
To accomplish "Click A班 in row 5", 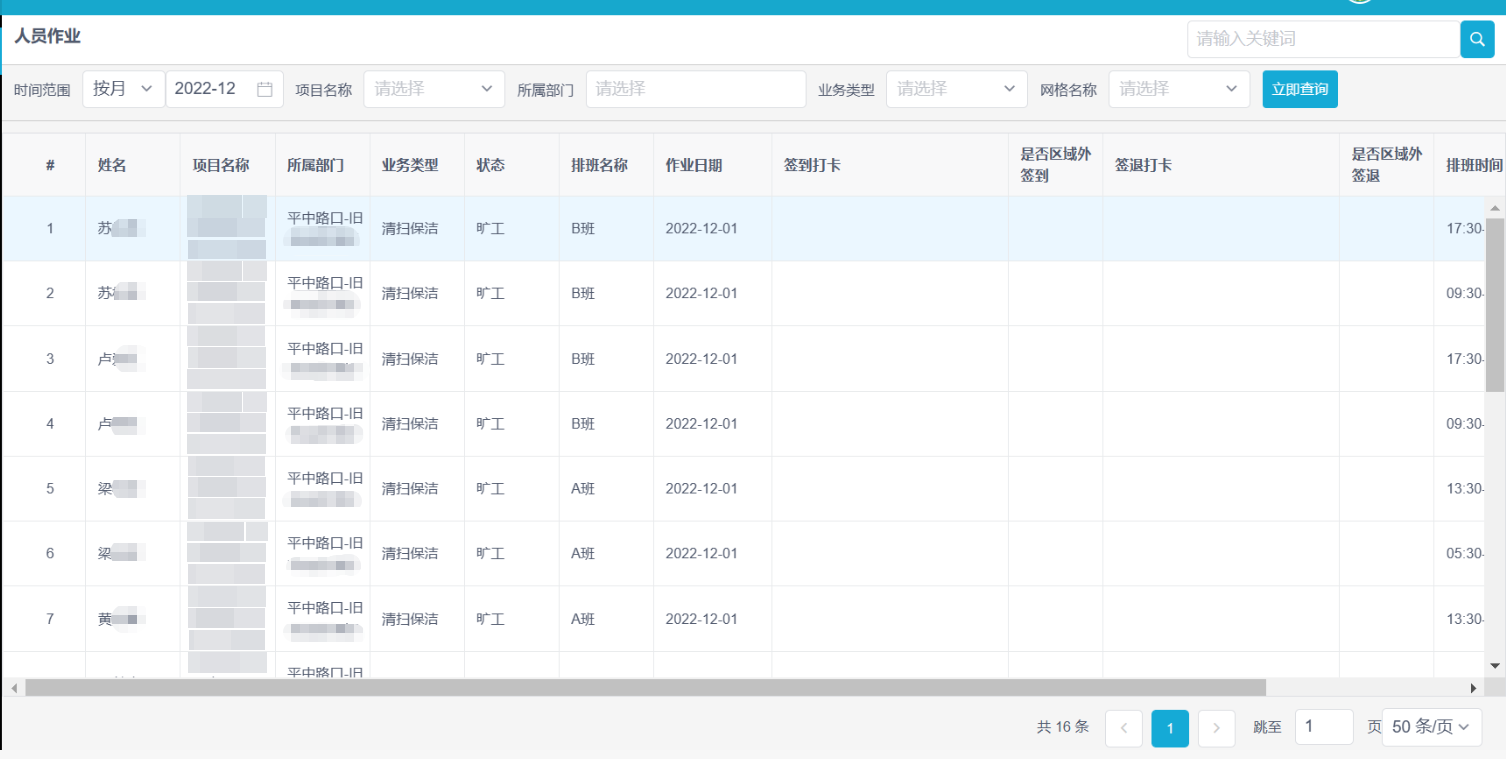I will (x=583, y=488).
